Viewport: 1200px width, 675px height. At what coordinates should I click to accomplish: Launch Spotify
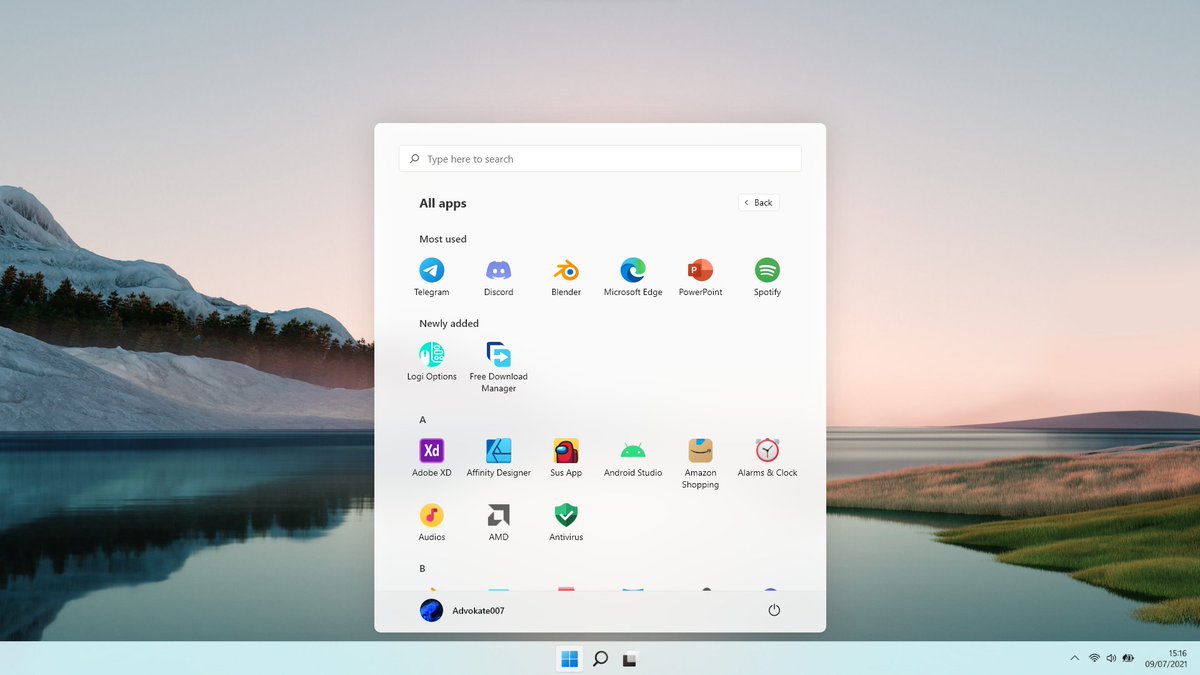pos(767,277)
